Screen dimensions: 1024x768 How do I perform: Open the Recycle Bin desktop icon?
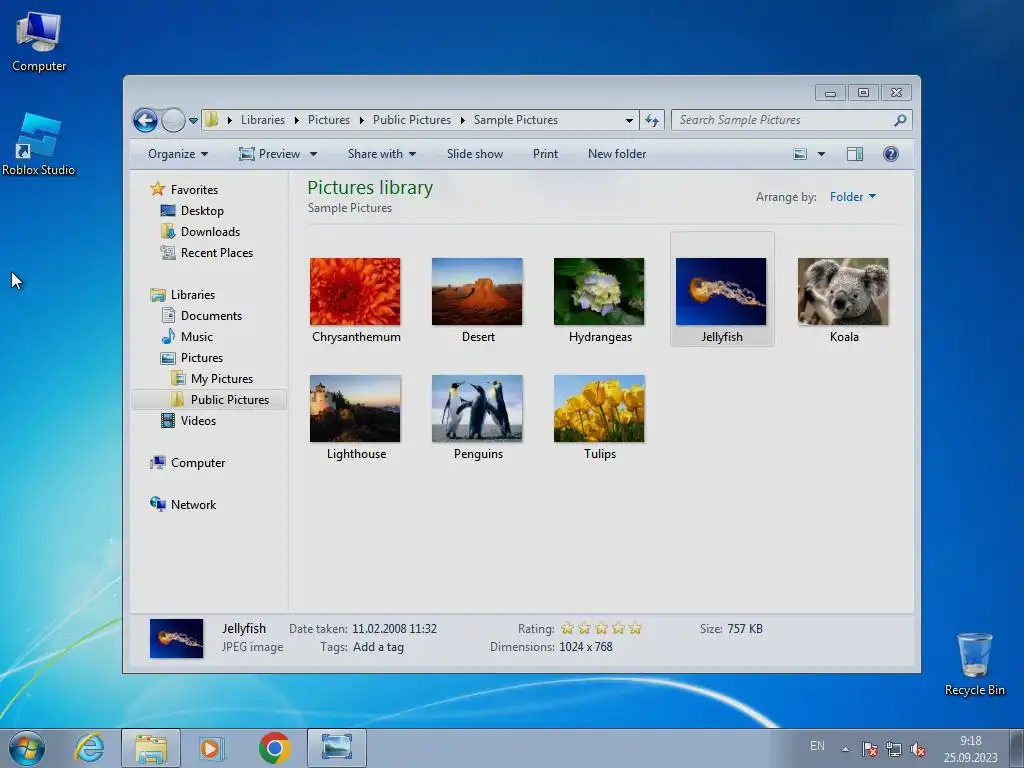click(974, 664)
